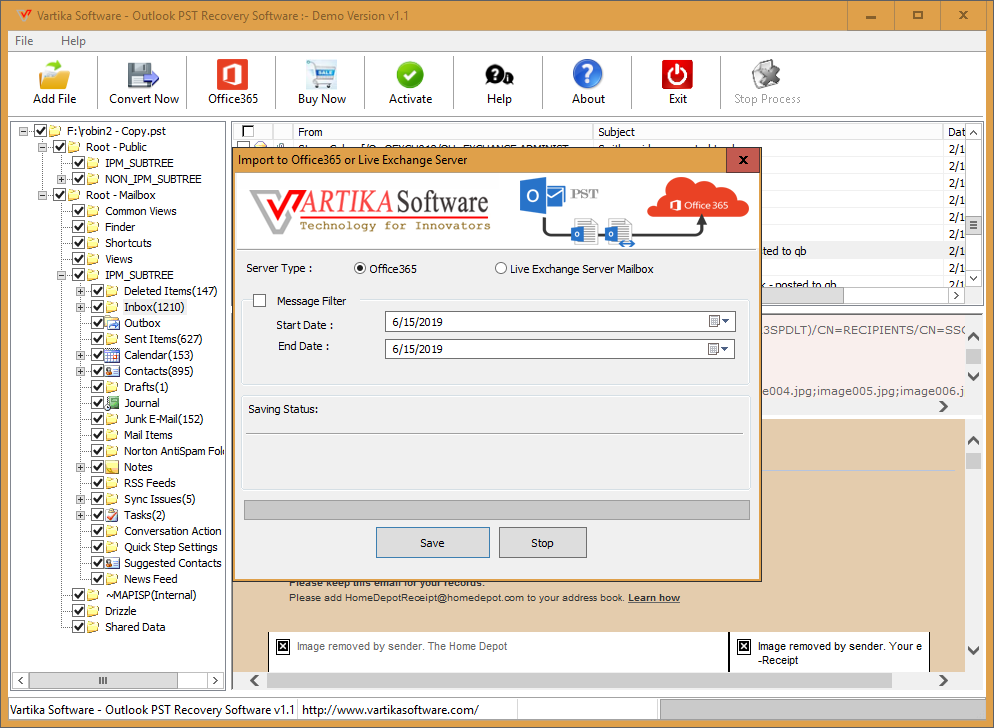
Task: Select the Outbox folder icon
Action: point(112,323)
